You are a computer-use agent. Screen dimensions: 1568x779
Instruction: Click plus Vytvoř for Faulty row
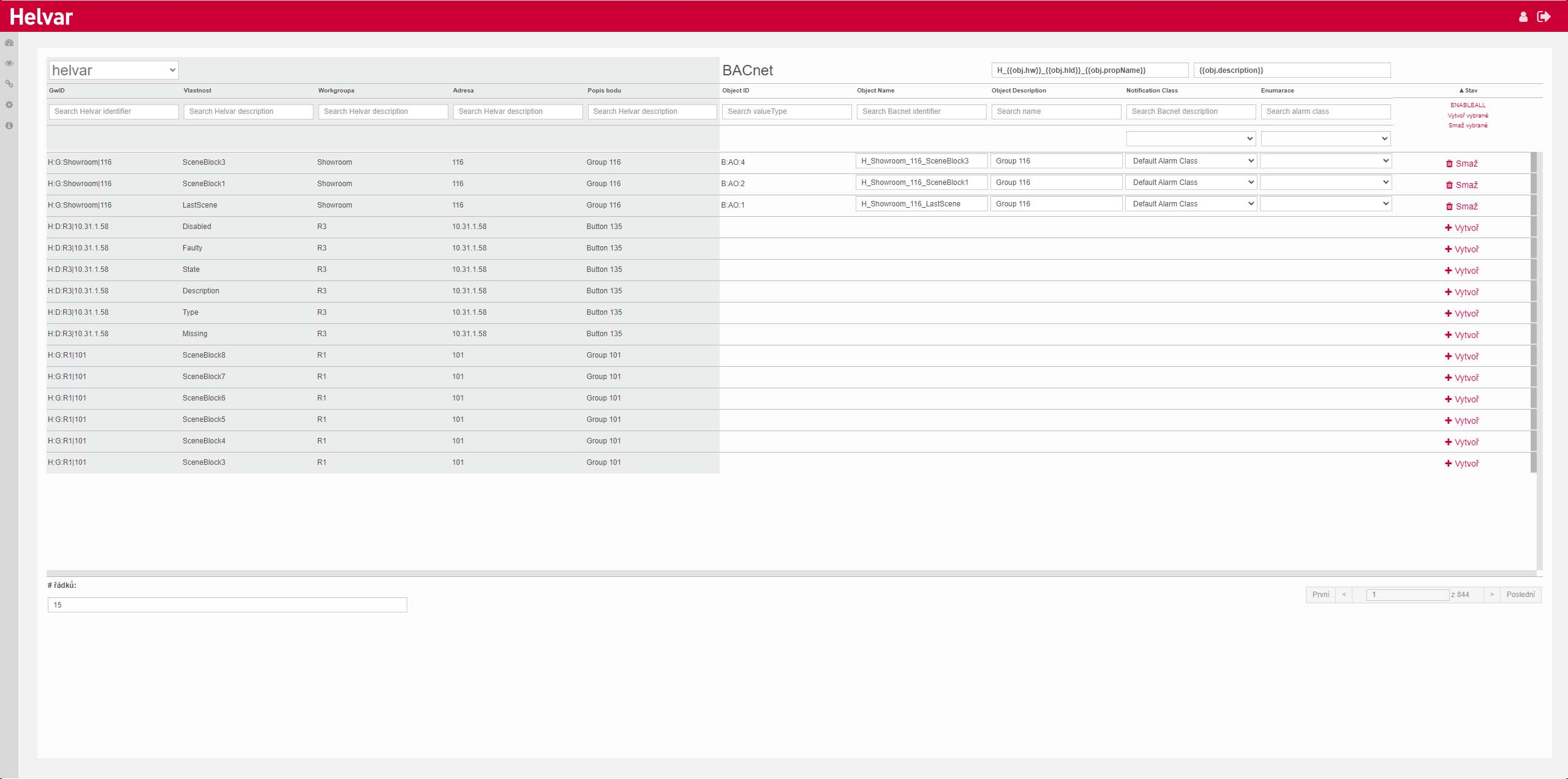1461,249
